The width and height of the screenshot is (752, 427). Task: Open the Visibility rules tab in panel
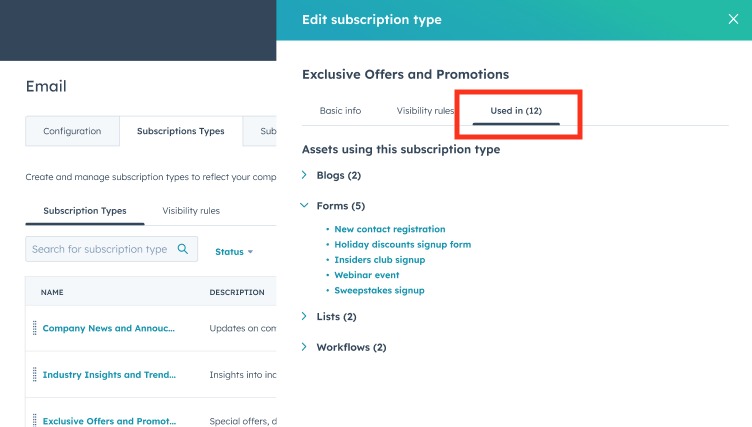tap(425, 111)
